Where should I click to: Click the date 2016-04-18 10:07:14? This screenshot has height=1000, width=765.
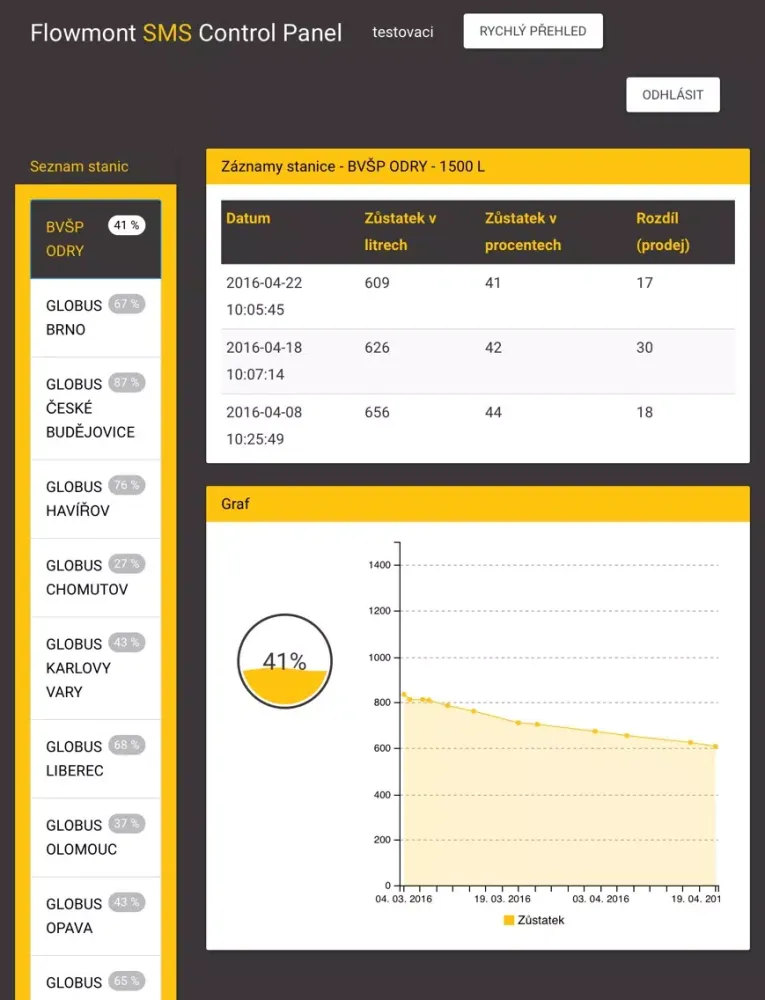tap(264, 361)
